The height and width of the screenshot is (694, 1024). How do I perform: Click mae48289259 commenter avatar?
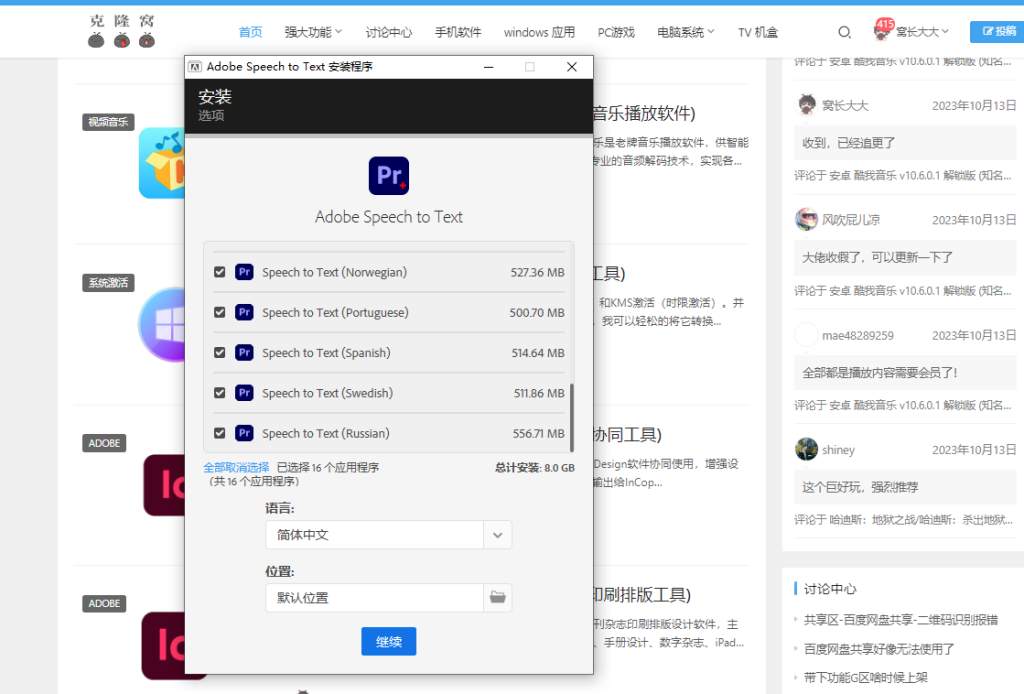pyautogui.click(x=807, y=335)
